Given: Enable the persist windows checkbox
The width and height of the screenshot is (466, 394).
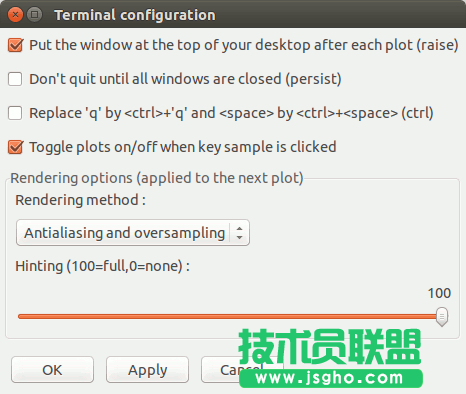Looking at the screenshot, I should tap(15, 79).
